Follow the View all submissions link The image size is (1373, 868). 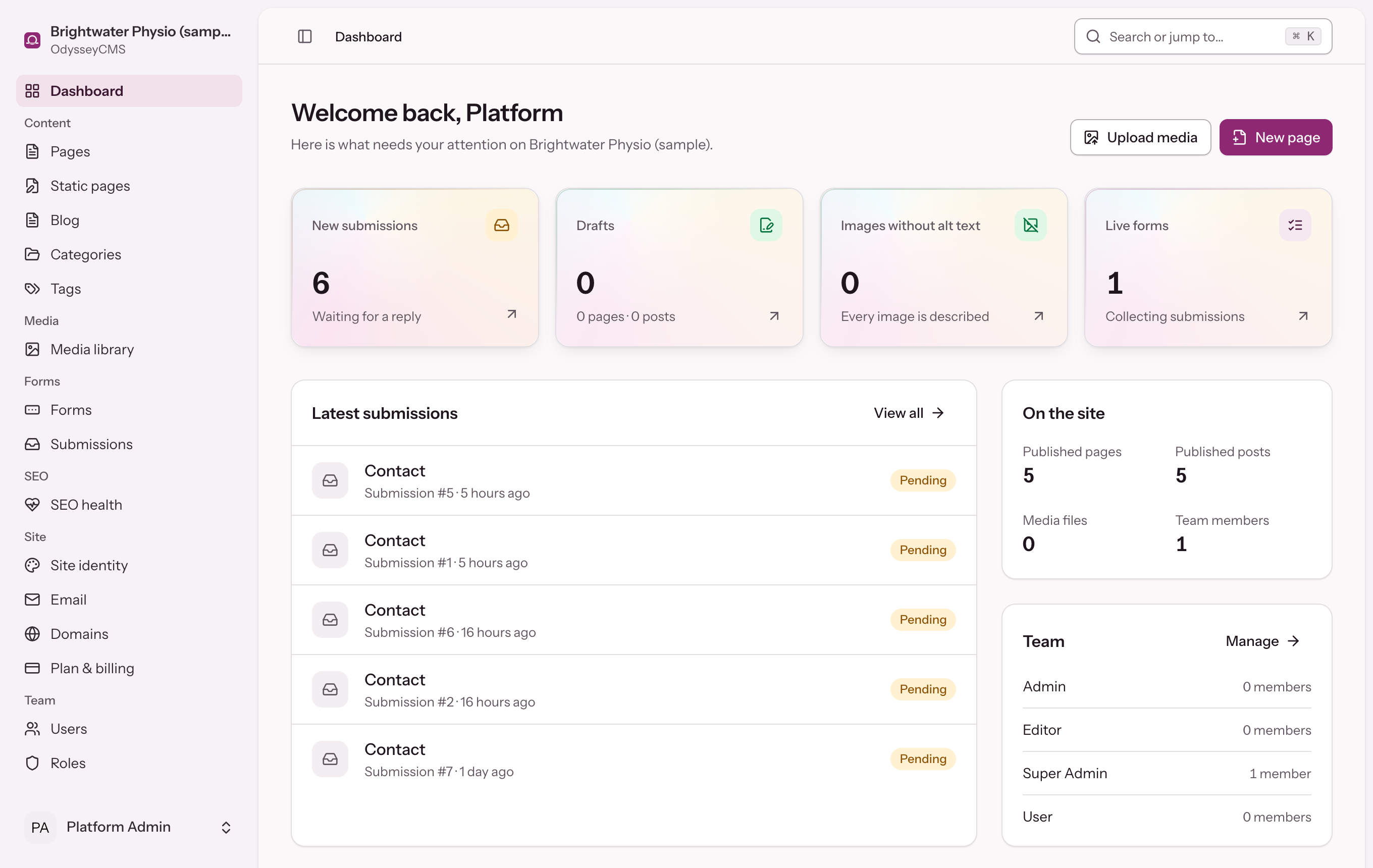tap(909, 413)
